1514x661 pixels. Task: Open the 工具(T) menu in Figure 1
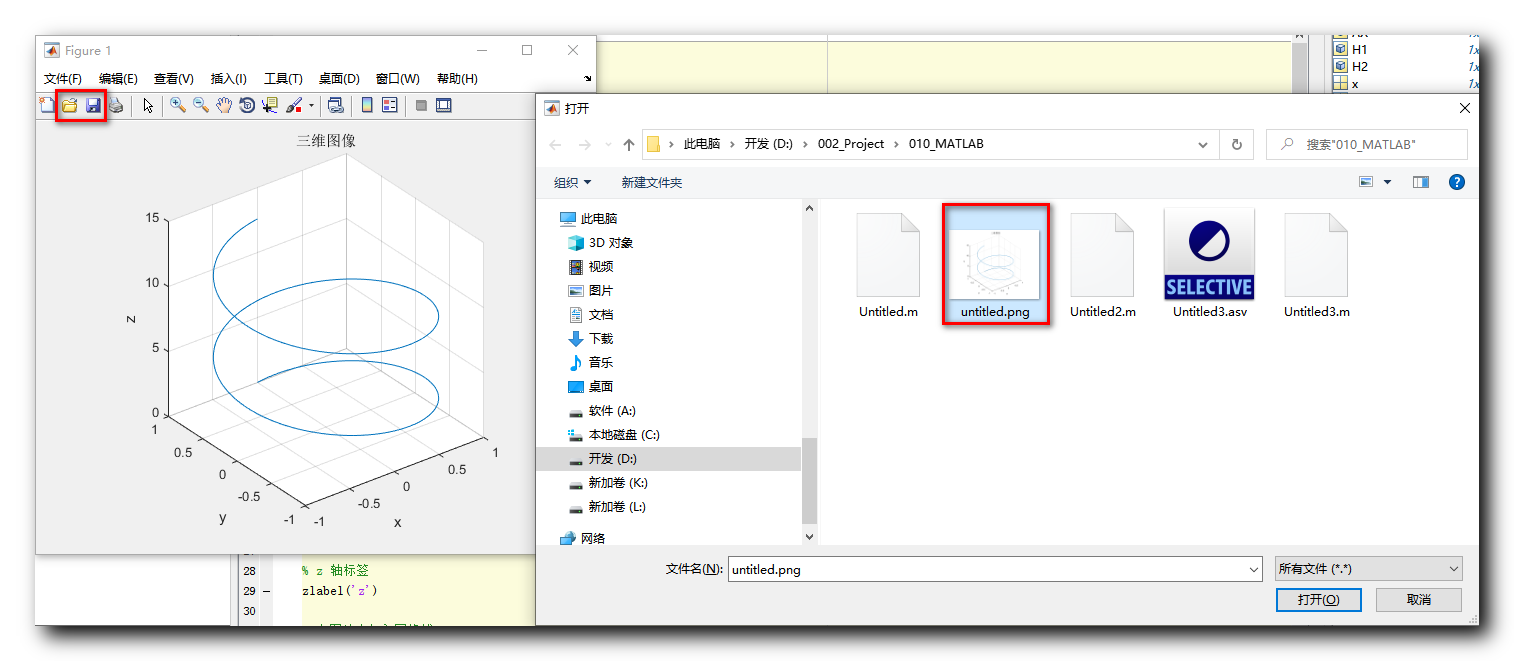283,78
